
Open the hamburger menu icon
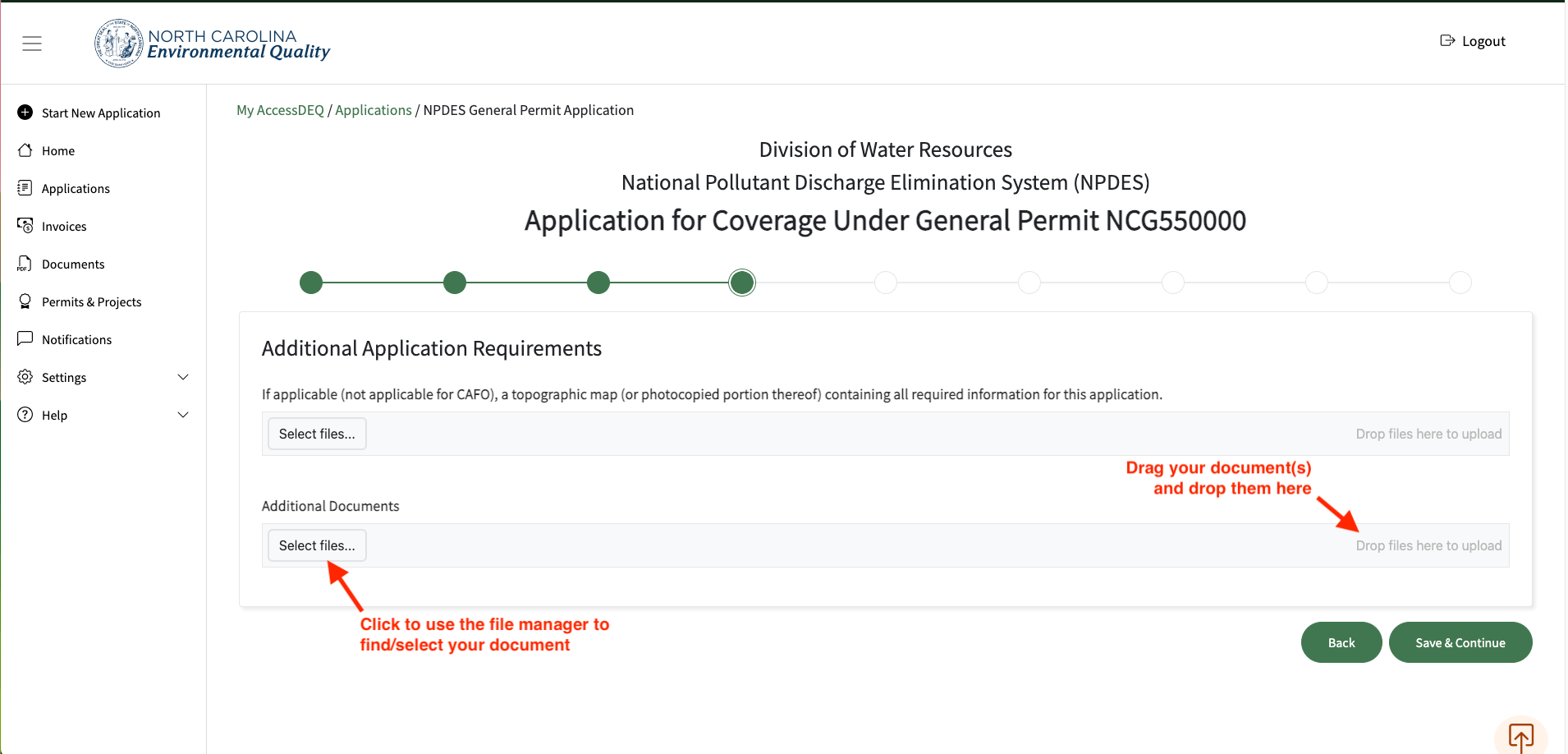(32, 44)
